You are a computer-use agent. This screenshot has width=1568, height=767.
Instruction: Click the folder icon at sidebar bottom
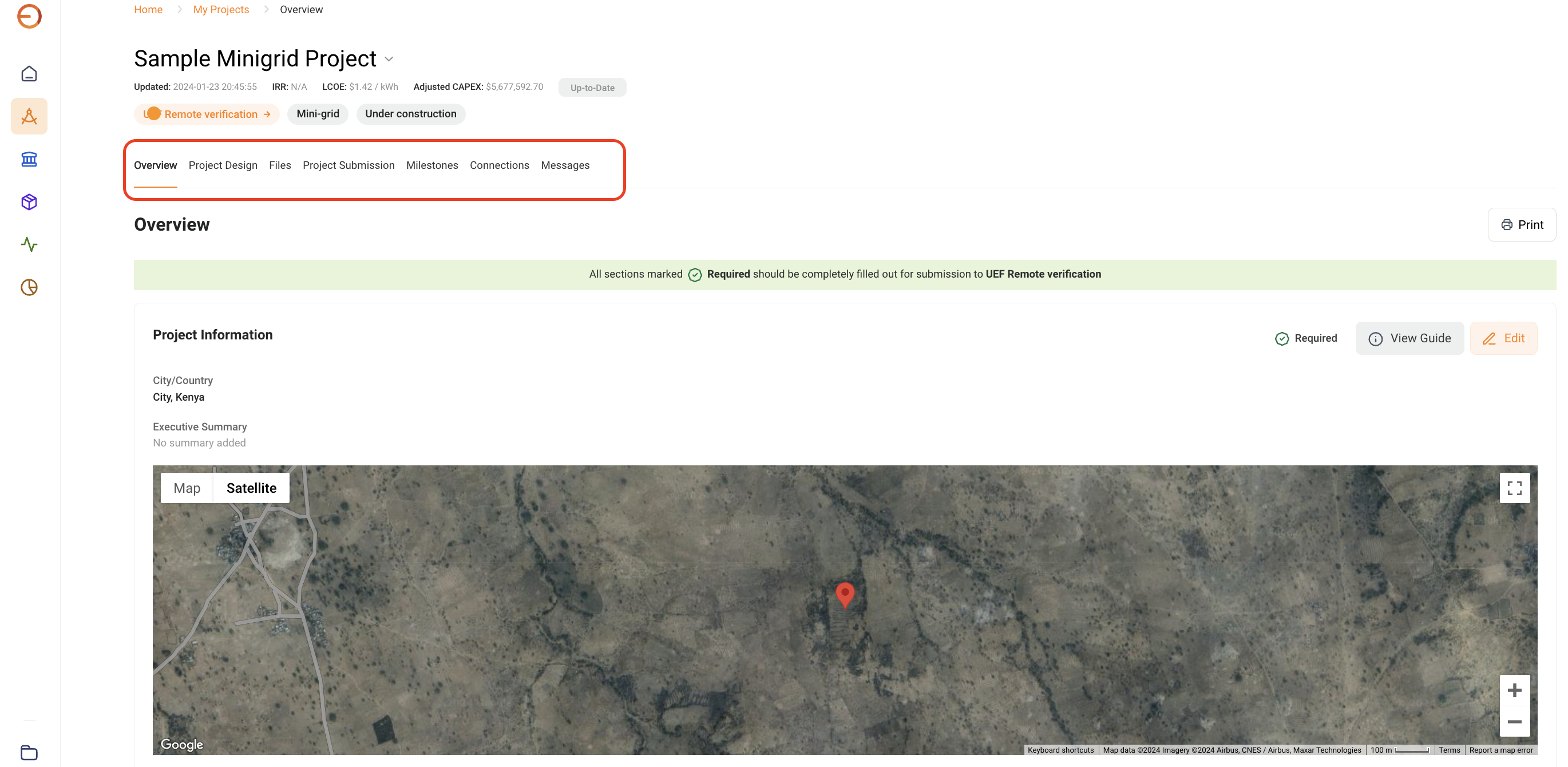tap(29, 752)
